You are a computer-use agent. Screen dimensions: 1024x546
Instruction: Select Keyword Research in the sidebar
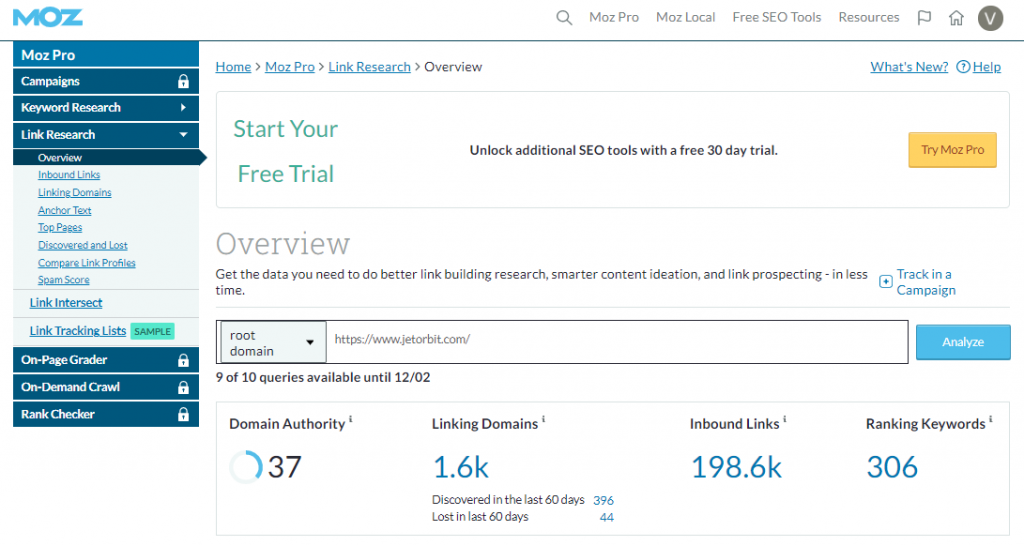[106, 108]
